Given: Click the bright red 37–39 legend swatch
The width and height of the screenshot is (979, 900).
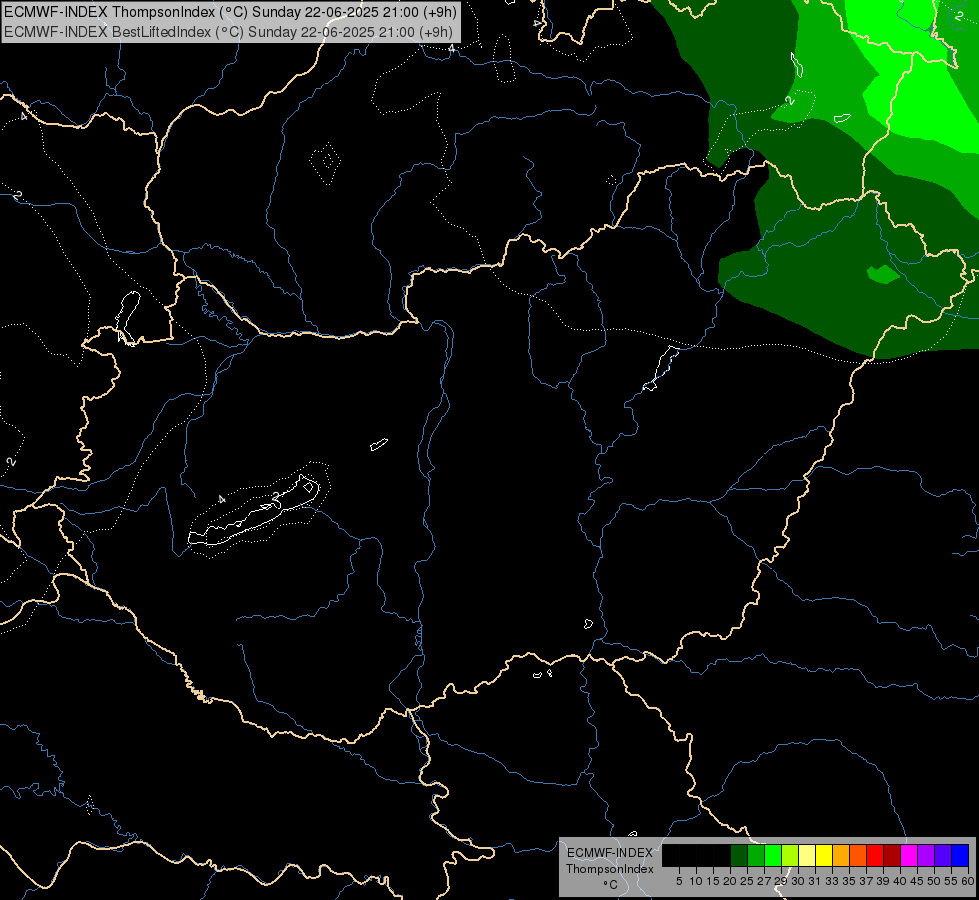Looking at the screenshot, I should (875, 855).
